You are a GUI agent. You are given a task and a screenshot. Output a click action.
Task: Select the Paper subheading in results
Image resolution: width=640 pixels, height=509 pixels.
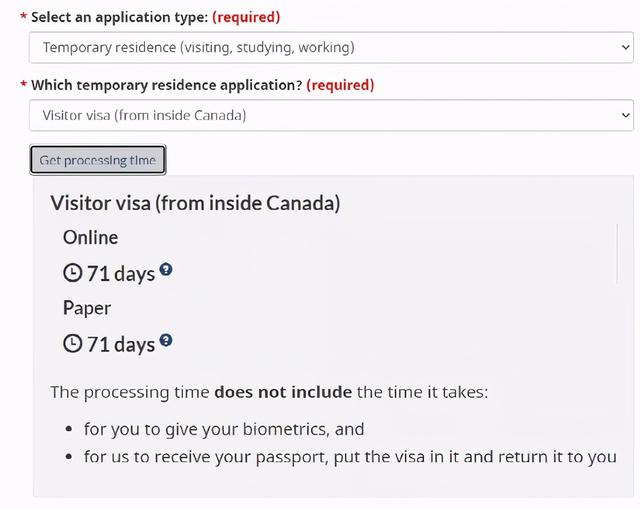click(87, 308)
